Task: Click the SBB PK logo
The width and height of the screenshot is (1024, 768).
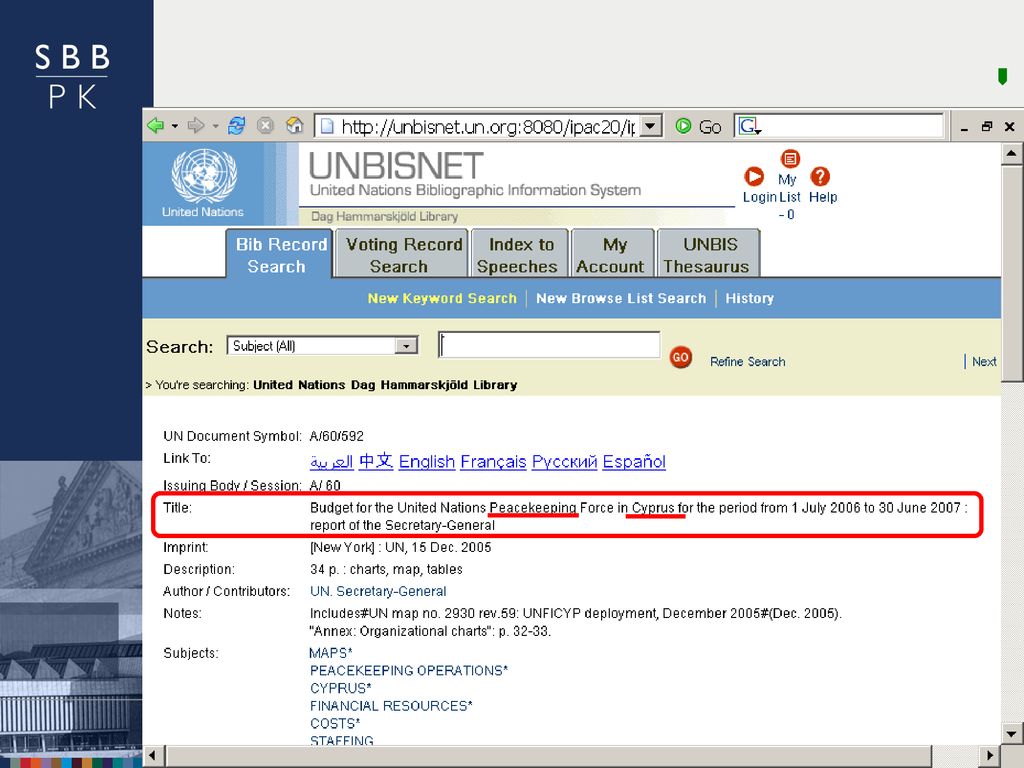Action: coord(72,76)
